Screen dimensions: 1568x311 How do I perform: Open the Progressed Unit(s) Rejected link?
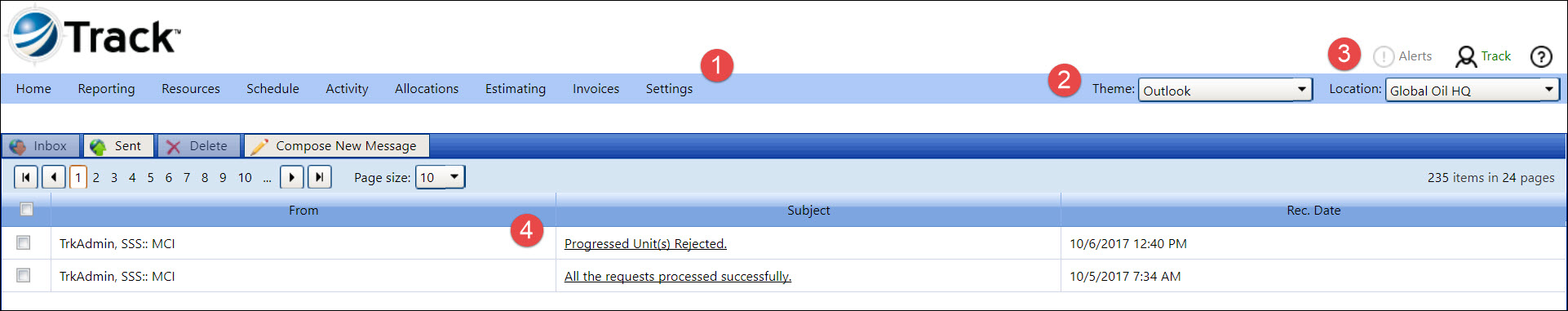click(645, 243)
